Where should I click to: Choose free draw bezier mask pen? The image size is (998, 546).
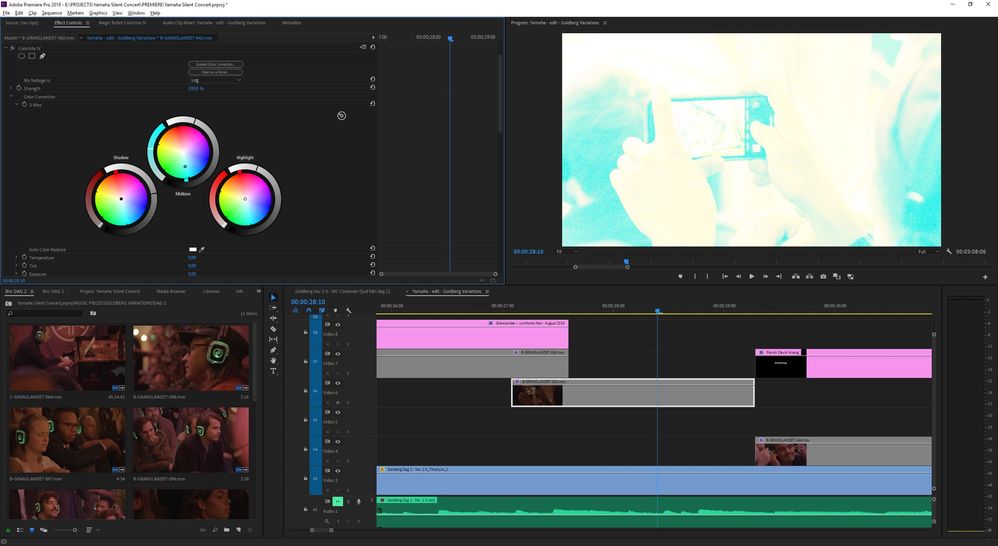(43, 56)
